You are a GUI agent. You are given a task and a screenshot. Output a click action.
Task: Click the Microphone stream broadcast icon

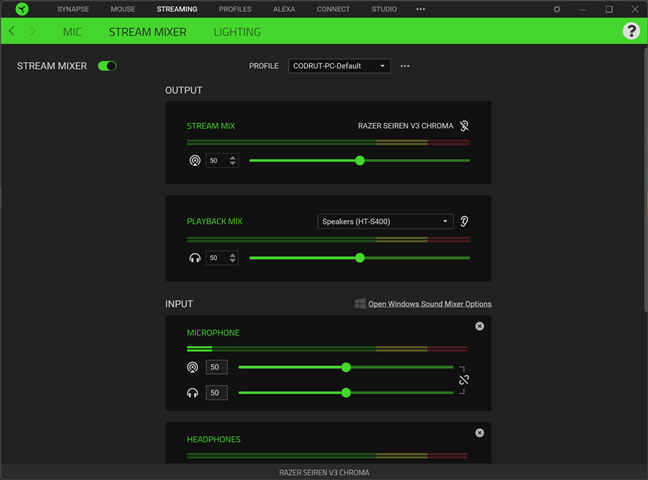point(192,367)
